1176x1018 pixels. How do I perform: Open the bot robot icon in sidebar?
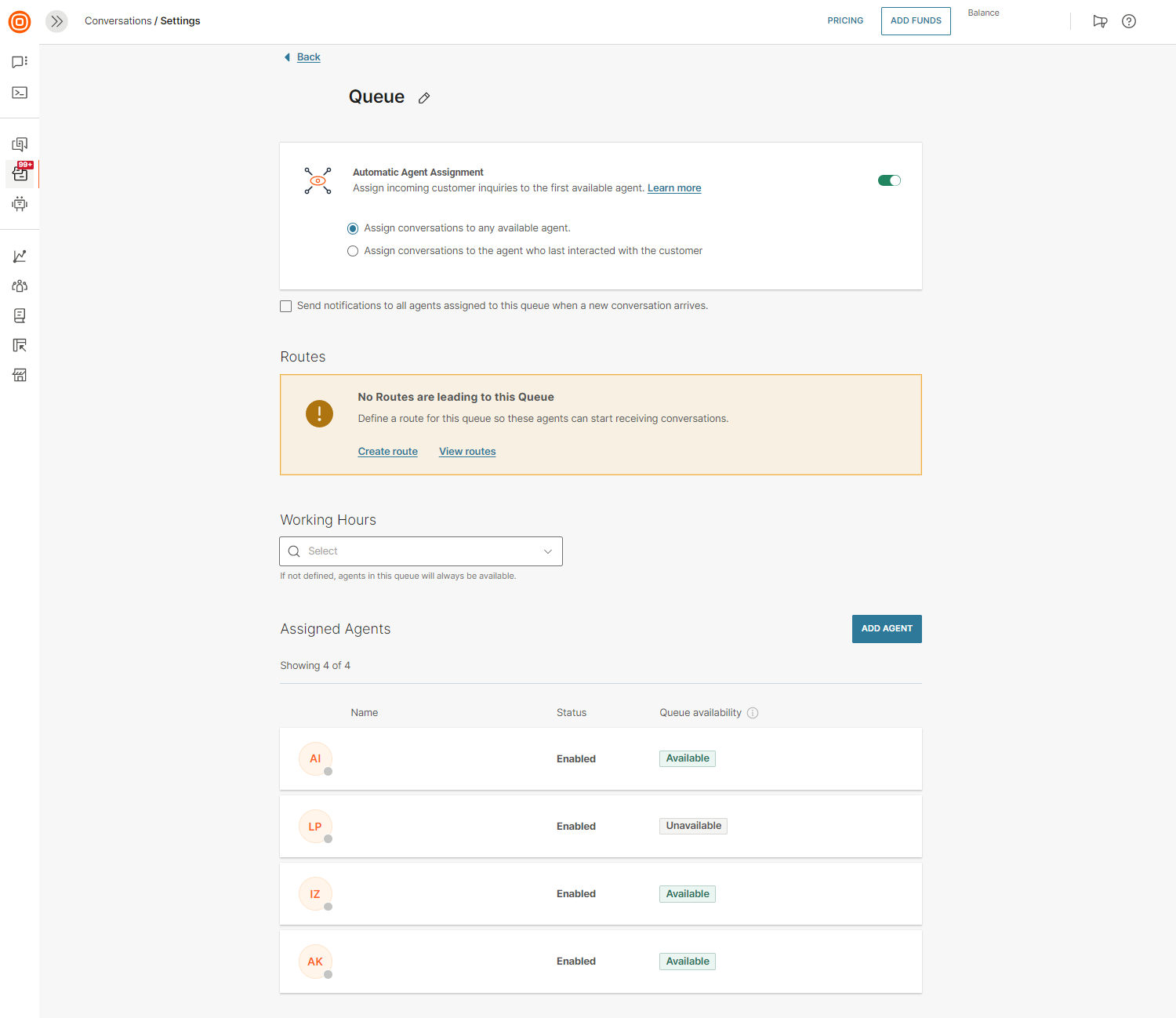click(x=20, y=204)
